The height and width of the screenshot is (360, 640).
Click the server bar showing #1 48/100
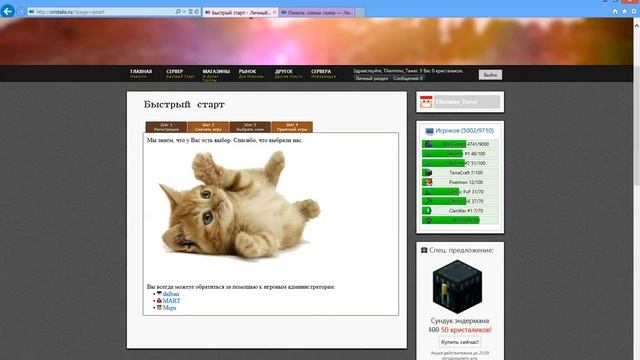point(460,153)
